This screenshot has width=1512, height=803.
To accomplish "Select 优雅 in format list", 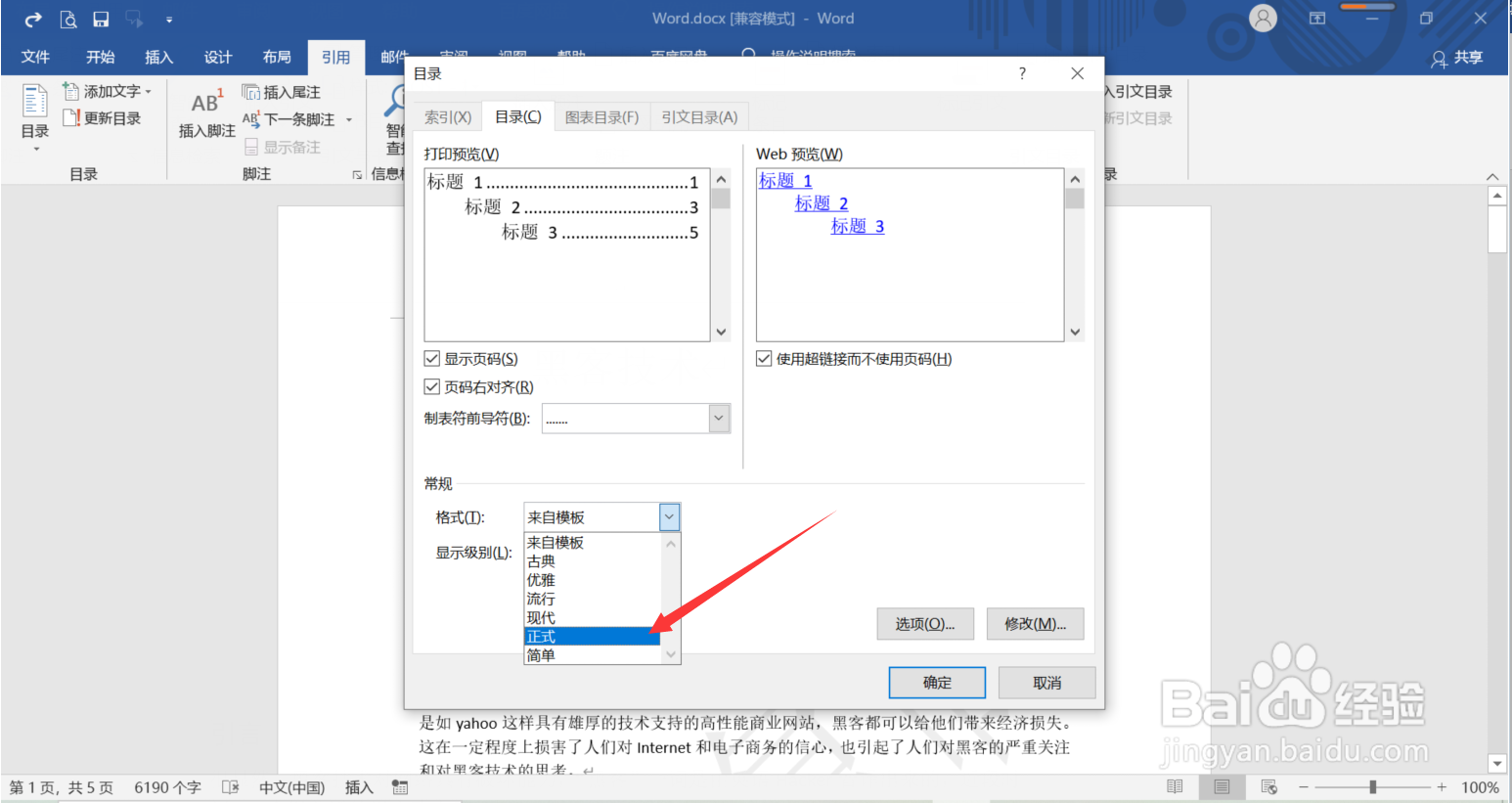I will coord(593,580).
